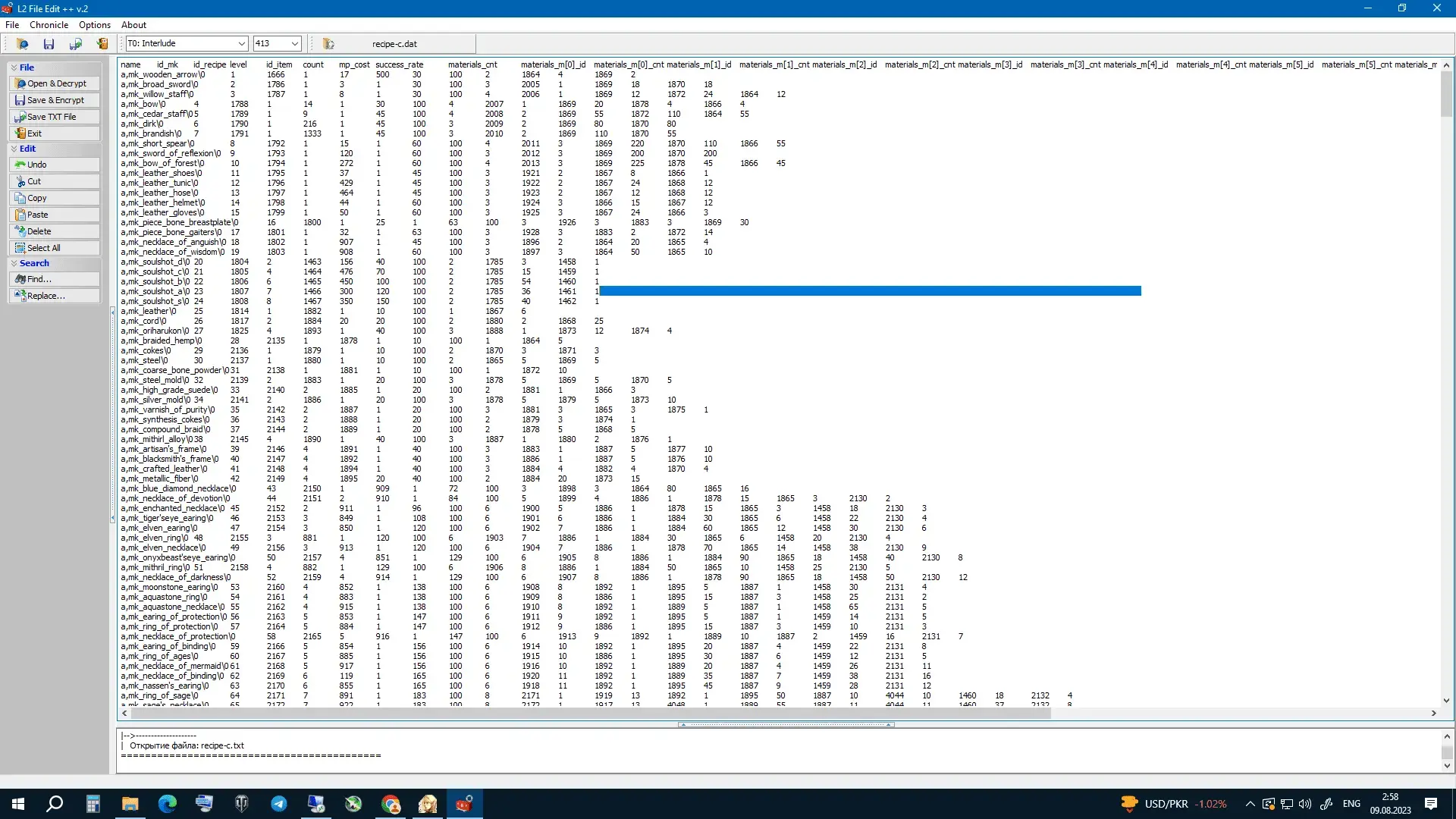Open Telegram from the taskbar
Viewport: 1456px width, 819px height.
tap(279, 804)
